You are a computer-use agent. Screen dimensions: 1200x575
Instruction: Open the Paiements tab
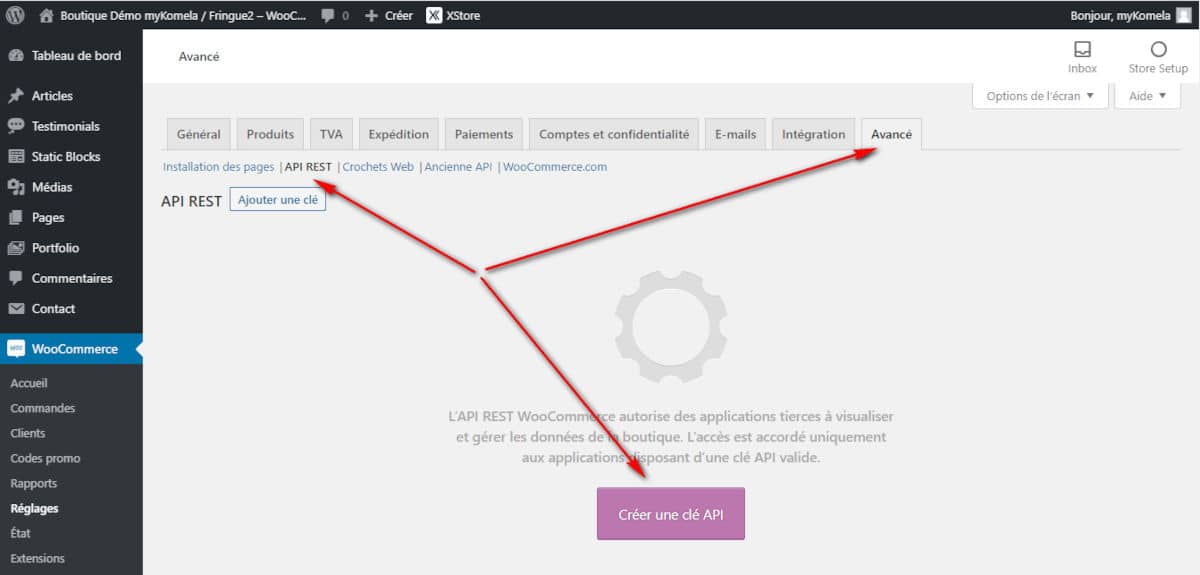[484, 134]
